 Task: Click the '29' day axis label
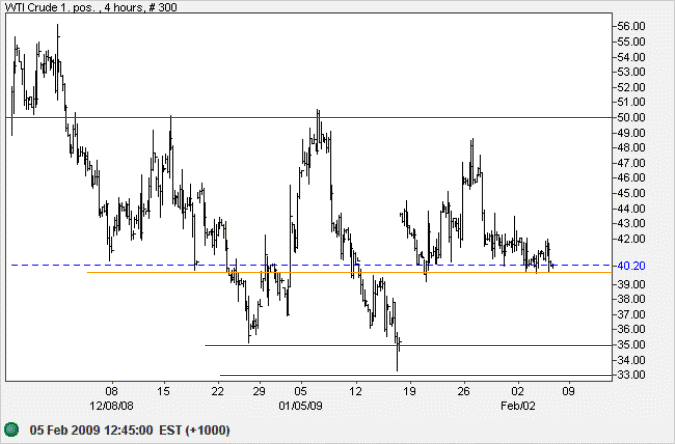pyautogui.click(x=259, y=391)
